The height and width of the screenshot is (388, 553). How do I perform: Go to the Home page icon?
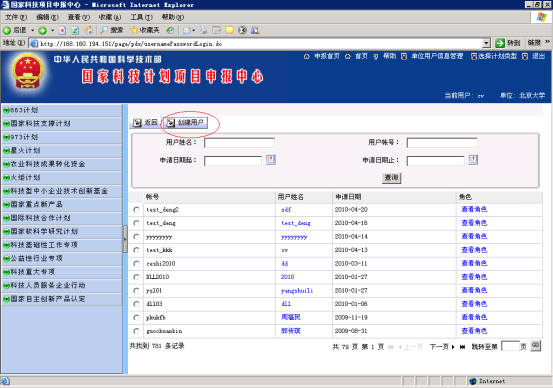coord(89,30)
